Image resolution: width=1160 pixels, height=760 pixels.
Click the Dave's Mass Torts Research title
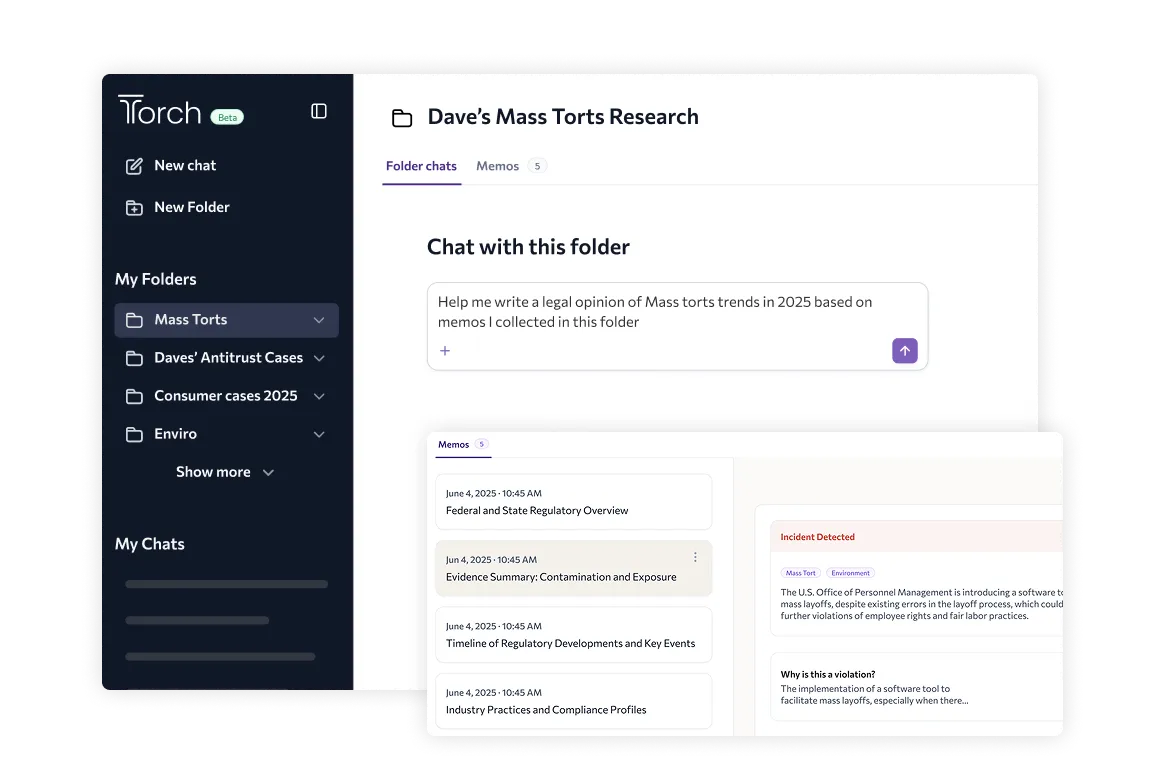point(563,117)
